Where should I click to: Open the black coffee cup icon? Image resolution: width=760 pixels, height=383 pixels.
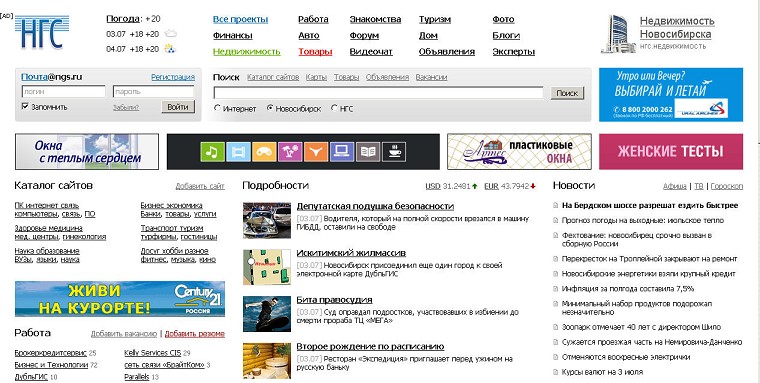tap(394, 152)
